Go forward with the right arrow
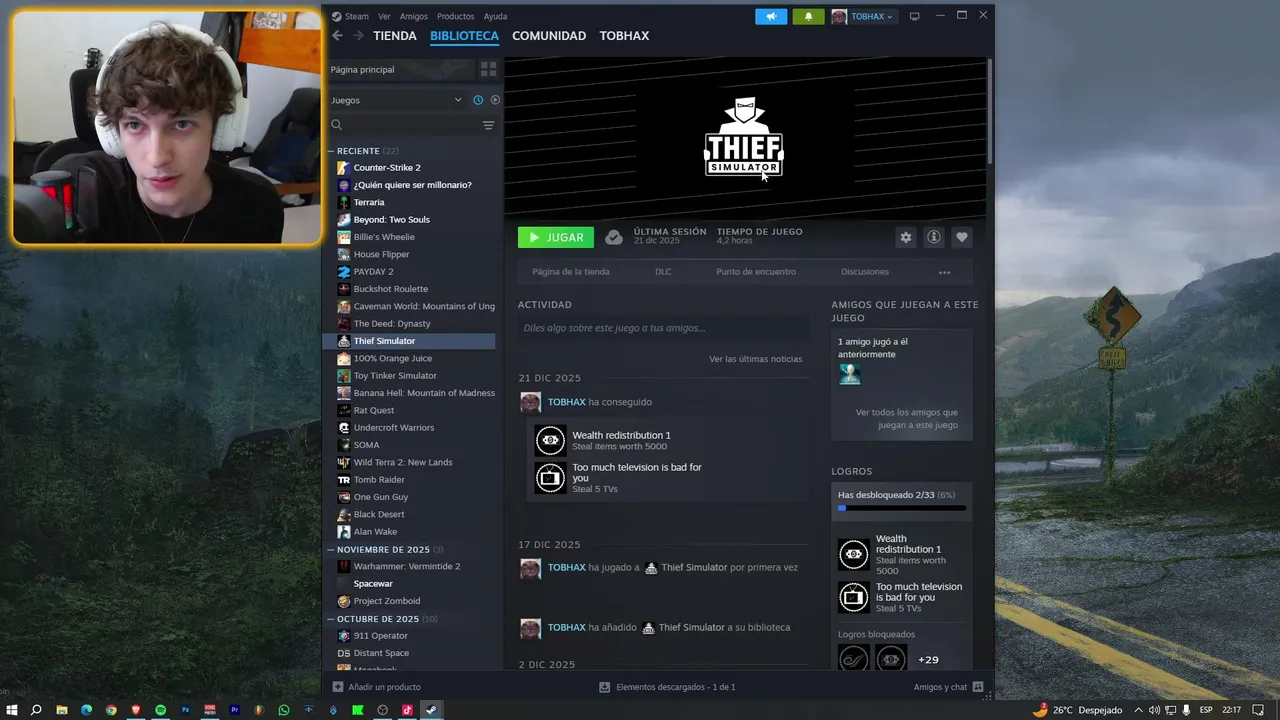This screenshot has width=1280, height=720. pyautogui.click(x=358, y=36)
